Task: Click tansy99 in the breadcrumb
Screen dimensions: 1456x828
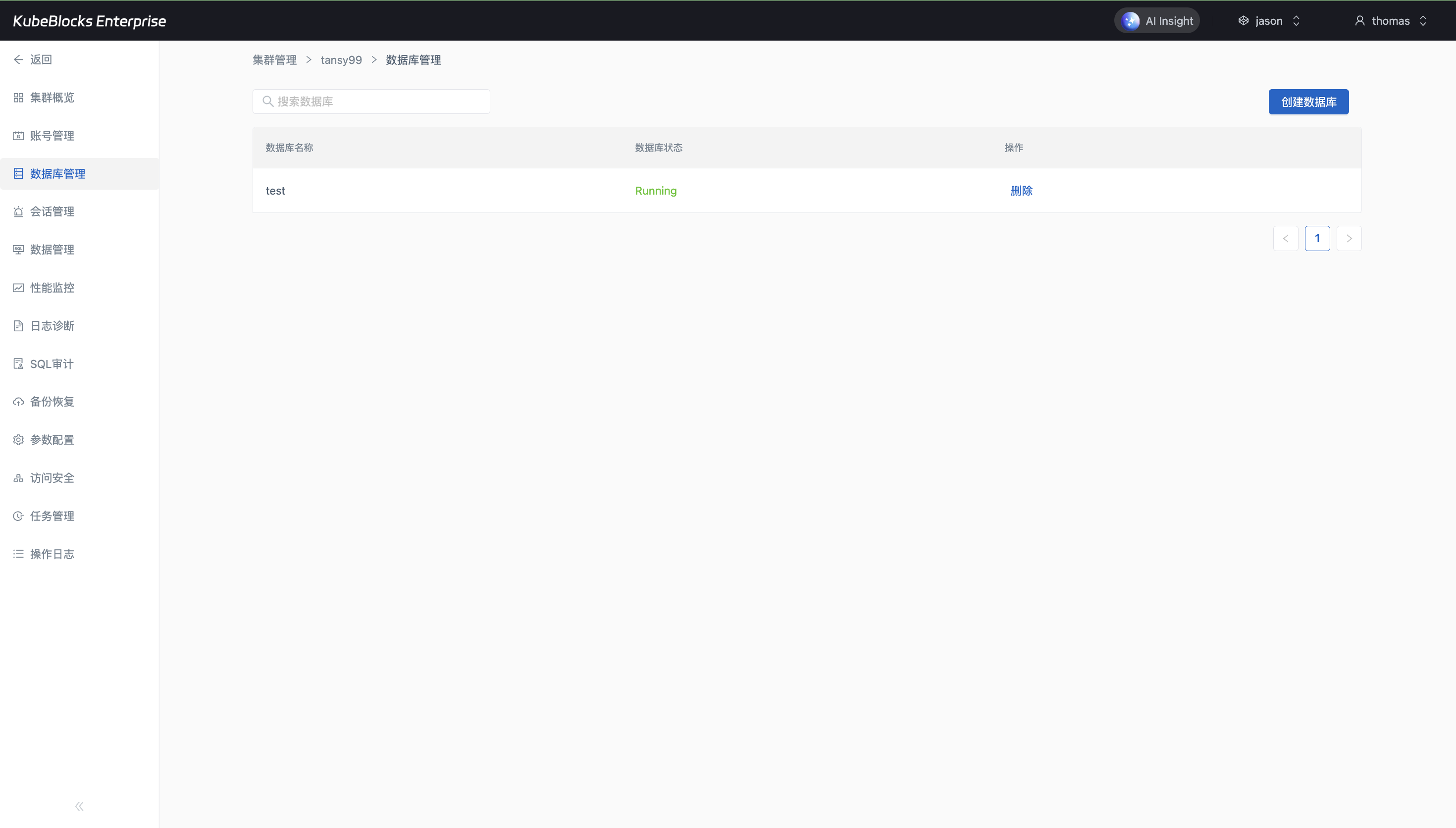Action: pyautogui.click(x=341, y=60)
